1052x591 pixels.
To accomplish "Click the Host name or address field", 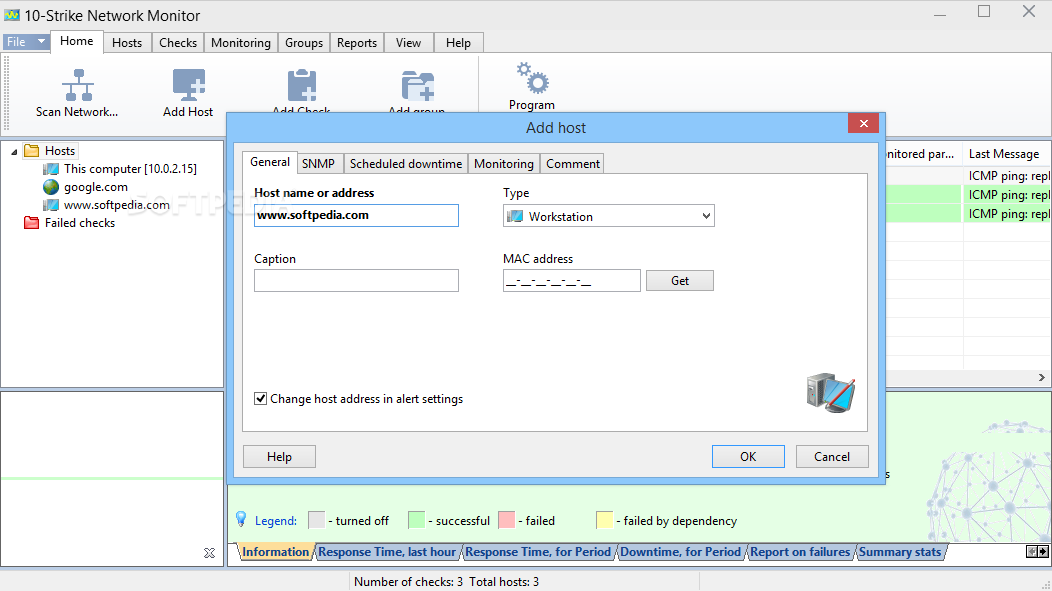I will tap(356, 215).
